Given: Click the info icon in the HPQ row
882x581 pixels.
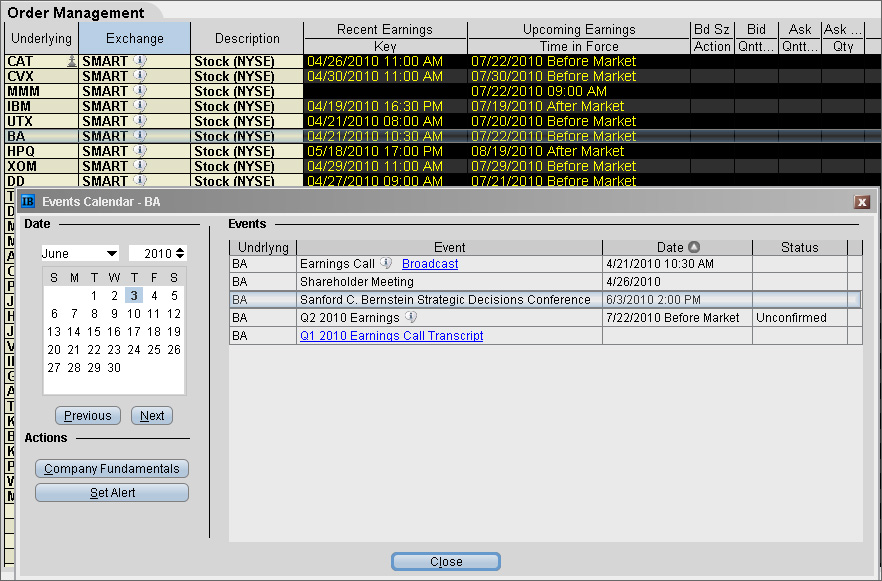Looking at the screenshot, I should tap(140, 151).
